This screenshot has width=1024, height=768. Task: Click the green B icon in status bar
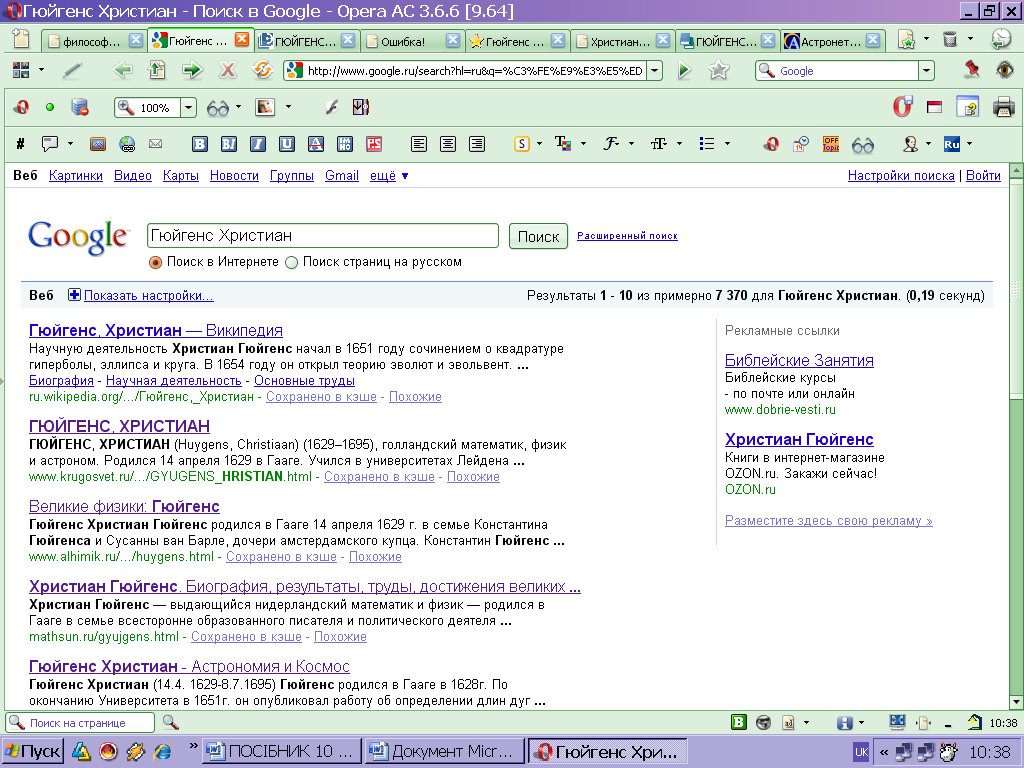click(739, 722)
